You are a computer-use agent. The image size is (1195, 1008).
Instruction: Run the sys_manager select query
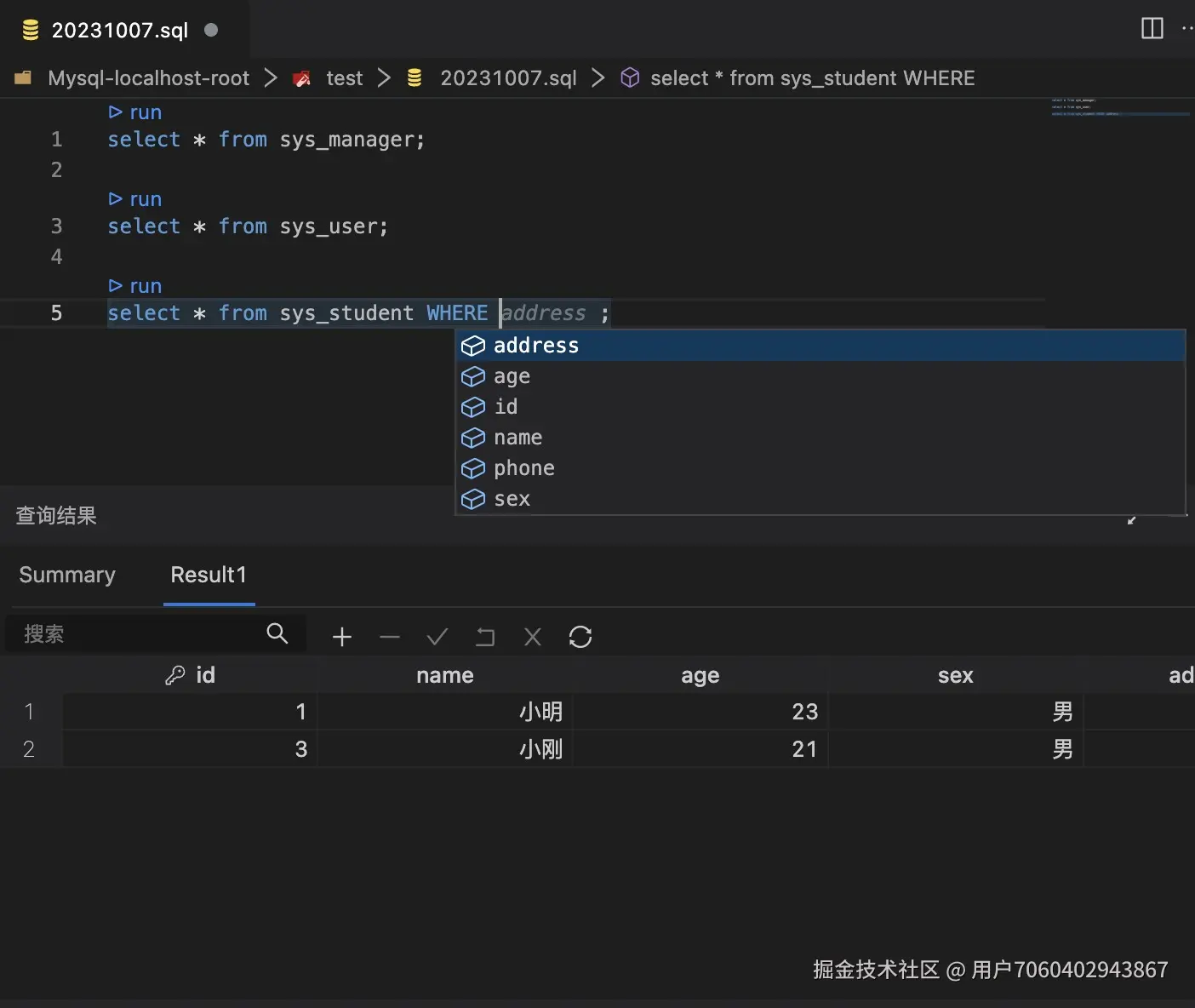pyautogui.click(x=135, y=112)
